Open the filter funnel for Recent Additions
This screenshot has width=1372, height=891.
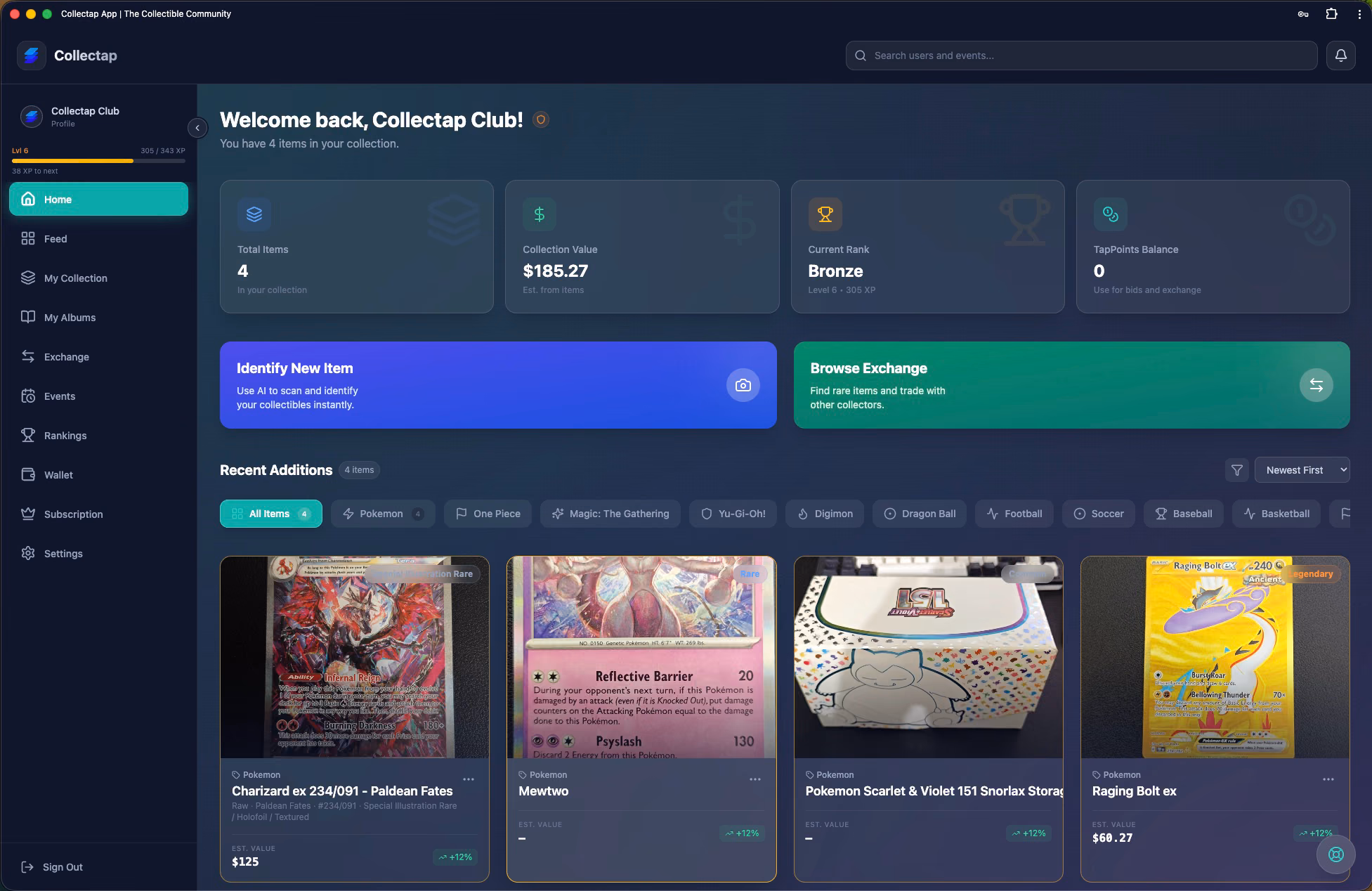(1237, 470)
